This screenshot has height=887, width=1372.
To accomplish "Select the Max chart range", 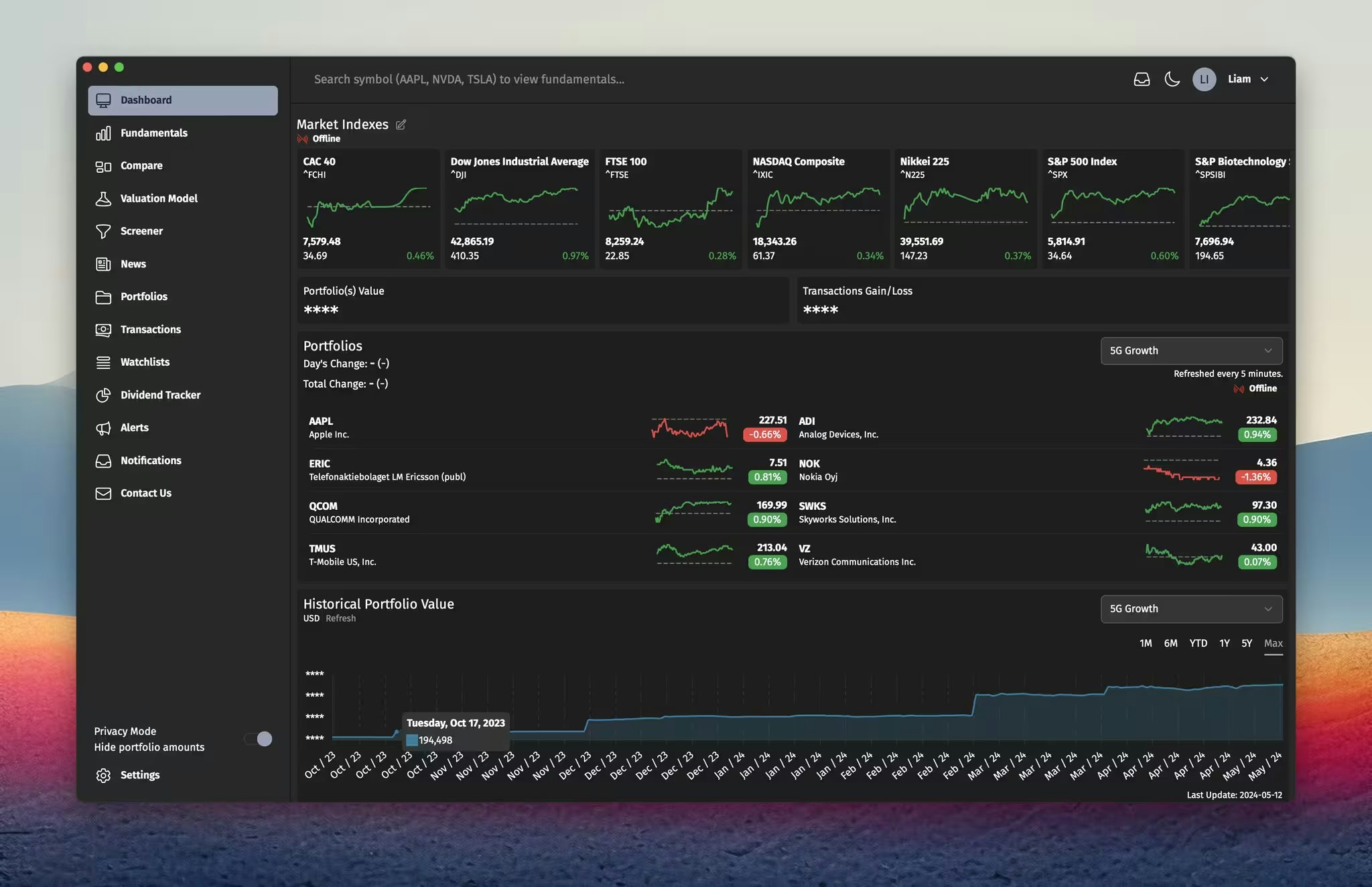I will point(1273,643).
